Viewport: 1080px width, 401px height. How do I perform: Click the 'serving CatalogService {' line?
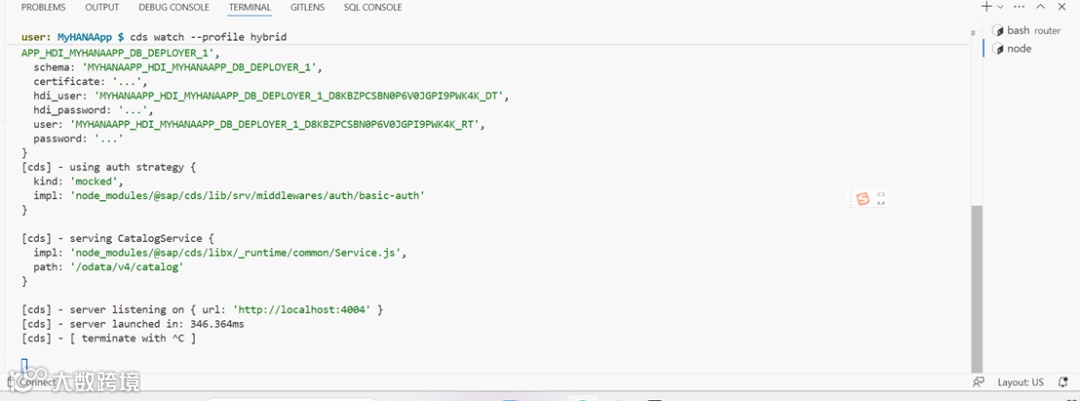click(x=118, y=238)
